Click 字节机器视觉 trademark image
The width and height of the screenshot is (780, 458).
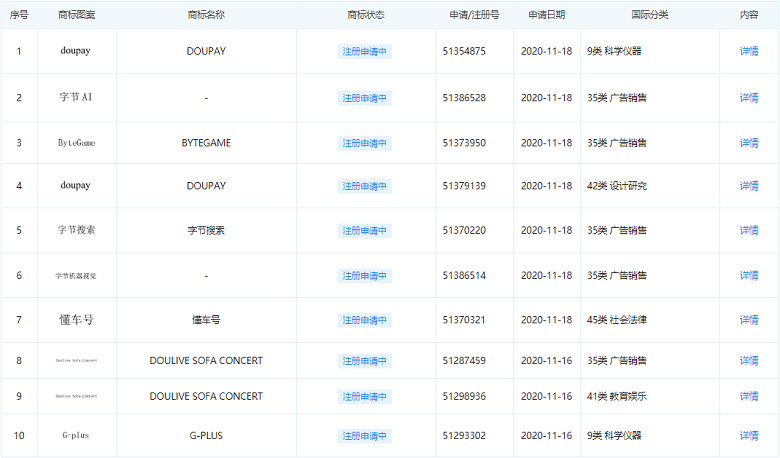click(x=76, y=275)
